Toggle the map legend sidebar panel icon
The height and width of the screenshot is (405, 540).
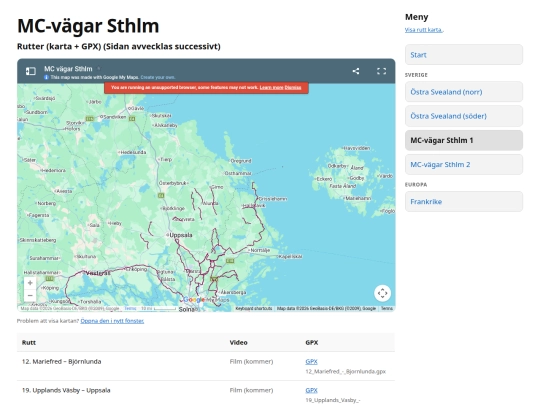[31, 71]
